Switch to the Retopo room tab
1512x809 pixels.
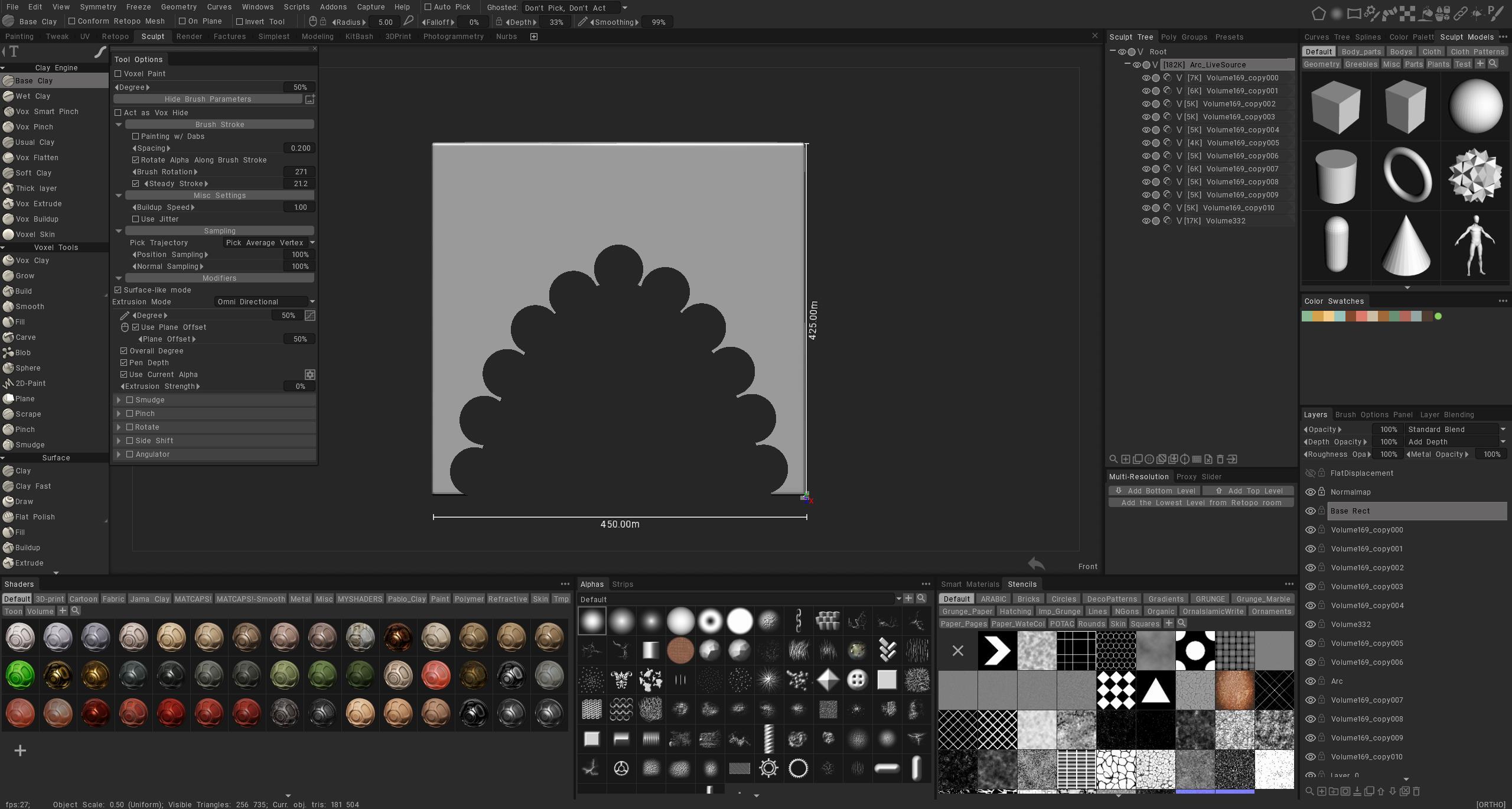click(115, 37)
